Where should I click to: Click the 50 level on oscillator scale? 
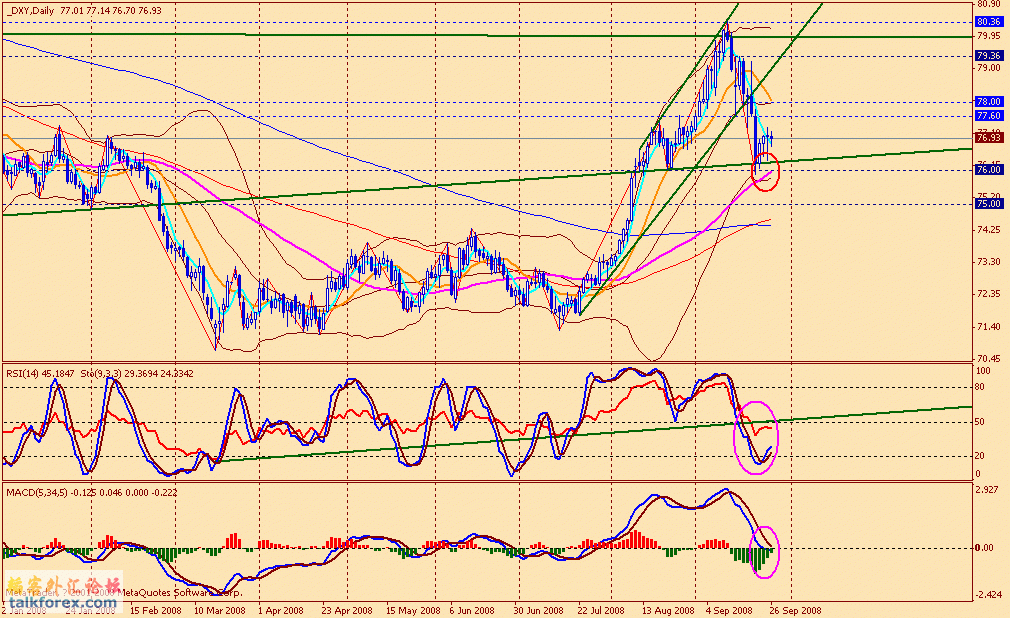tap(980, 422)
